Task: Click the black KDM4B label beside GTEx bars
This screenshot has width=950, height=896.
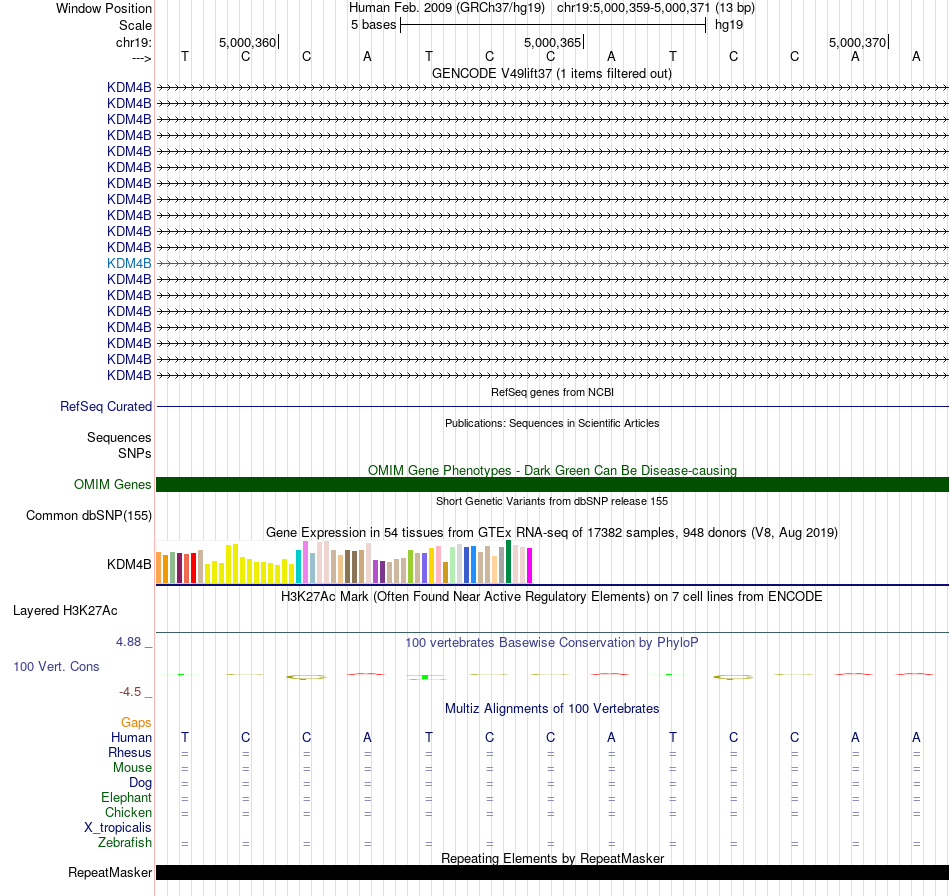Action: click(x=129, y=565)
